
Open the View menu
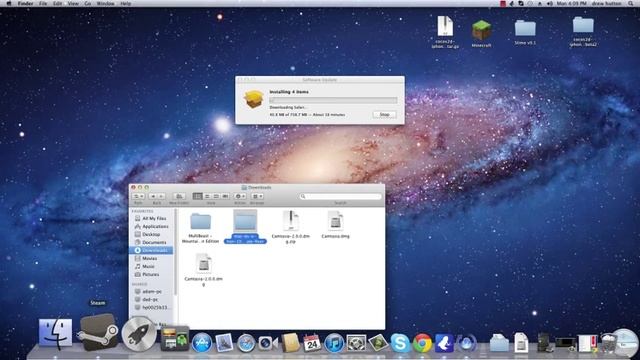73,3
